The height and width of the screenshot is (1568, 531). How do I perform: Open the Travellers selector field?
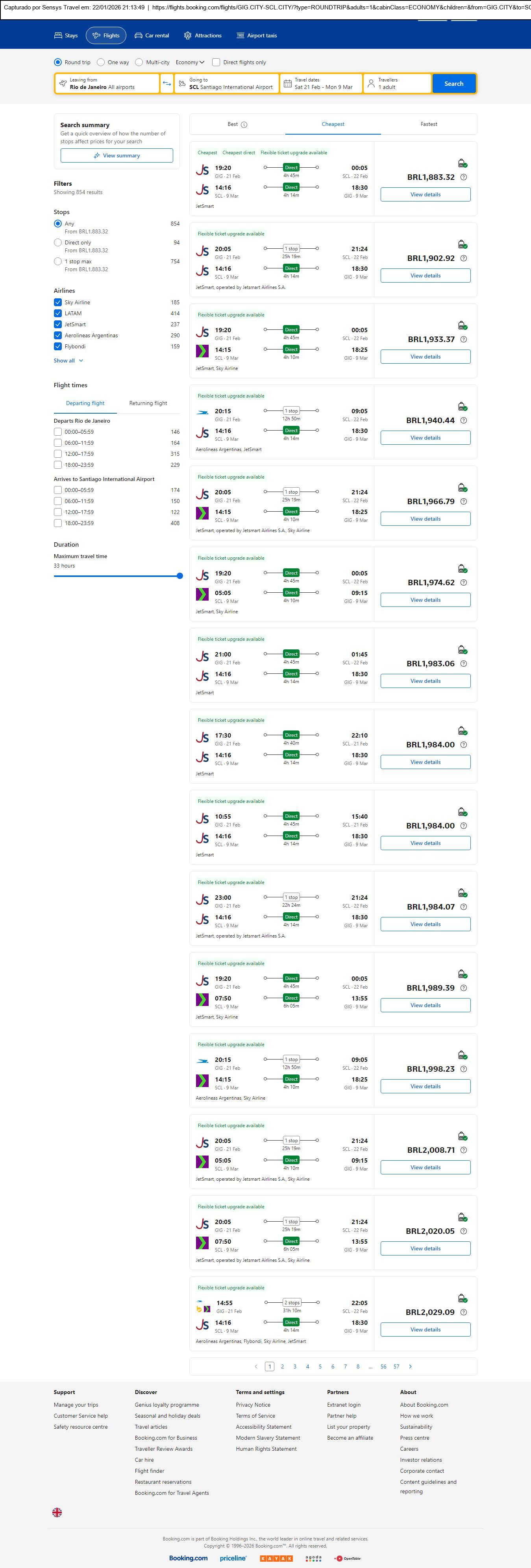click(397, 83)
